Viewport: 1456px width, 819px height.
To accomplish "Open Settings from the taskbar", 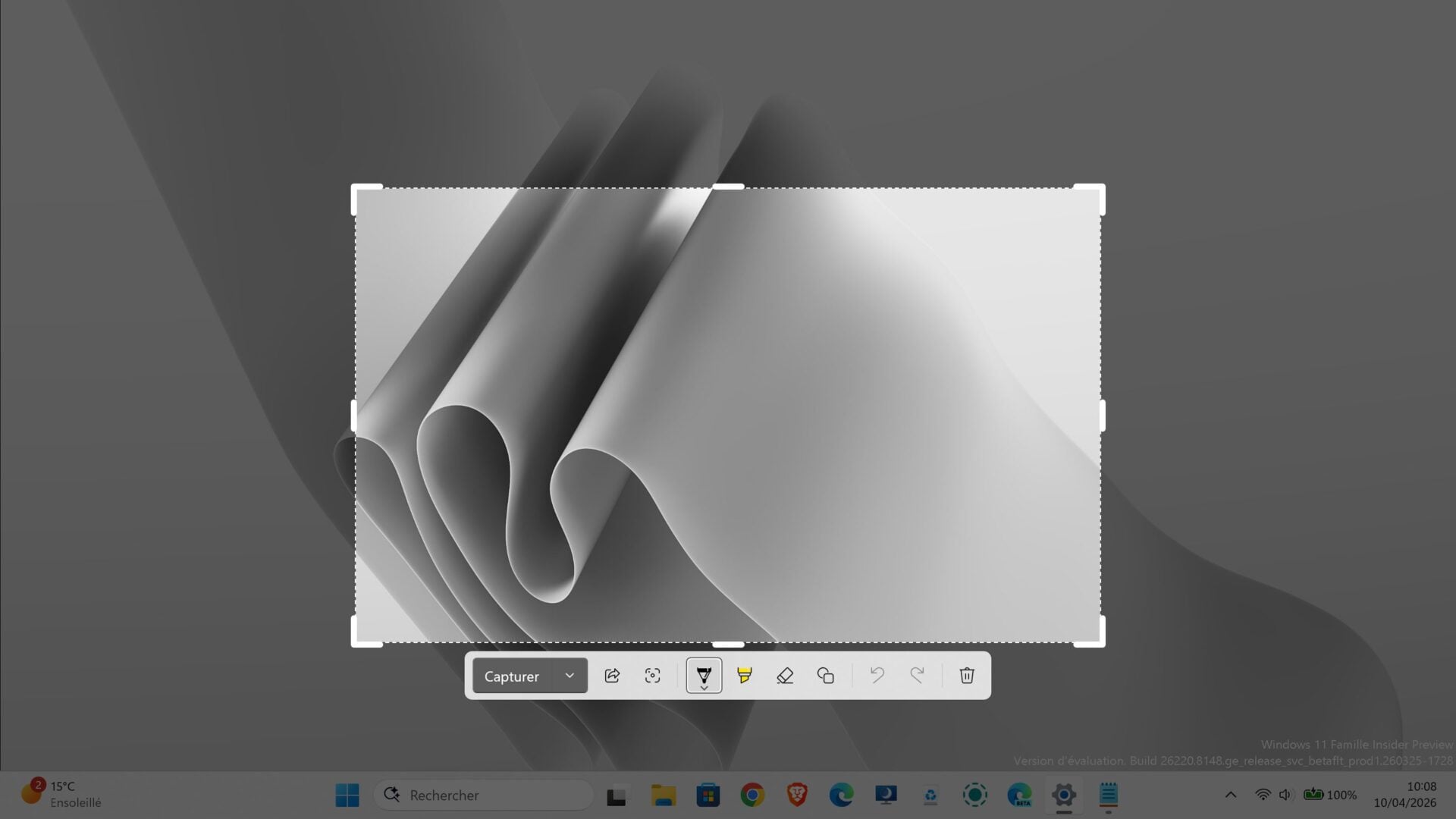I will 1064,795.
